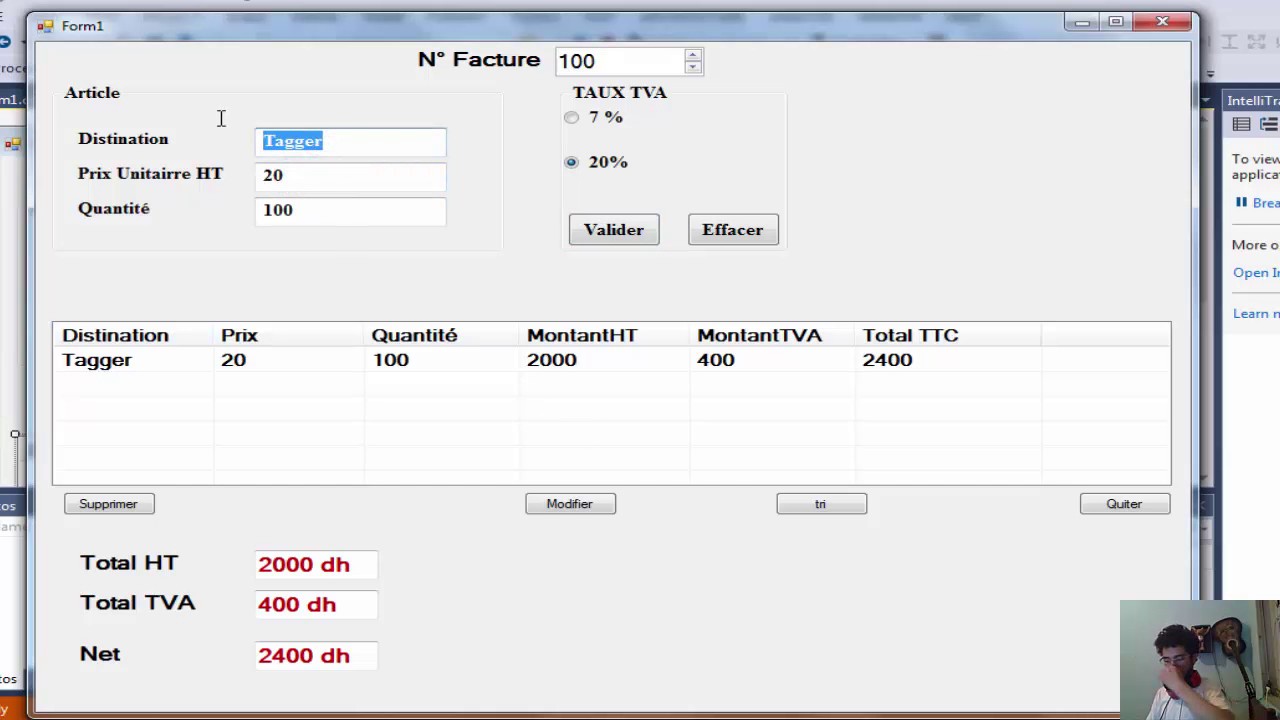Click the Prix column header
The image size is (1280, 720).
point(288,335)
